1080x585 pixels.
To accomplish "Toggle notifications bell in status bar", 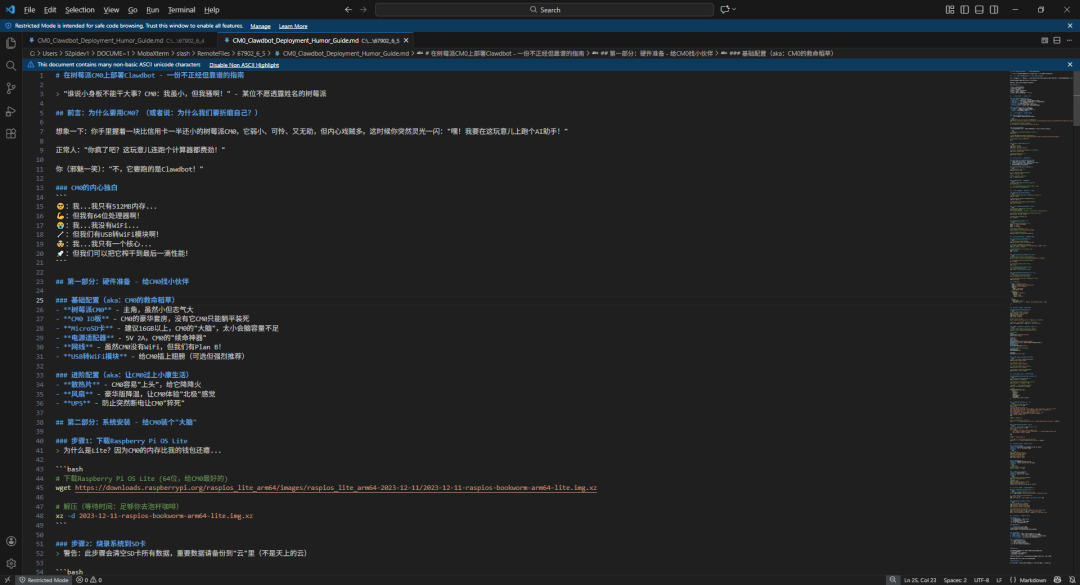I will pos(1072,579).
